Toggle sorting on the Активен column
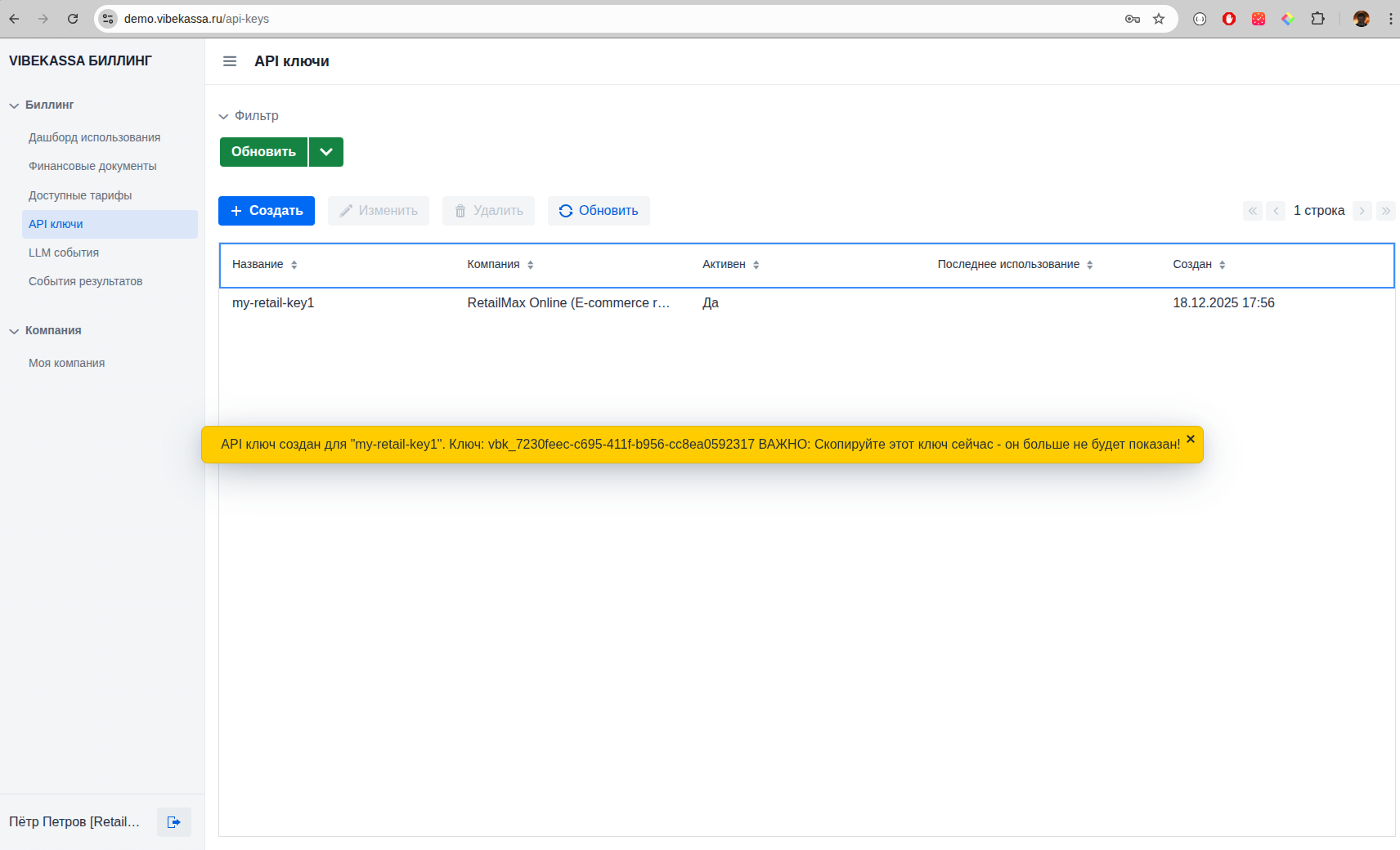This screenshot has height=850, width=1400. pos(756,264)
